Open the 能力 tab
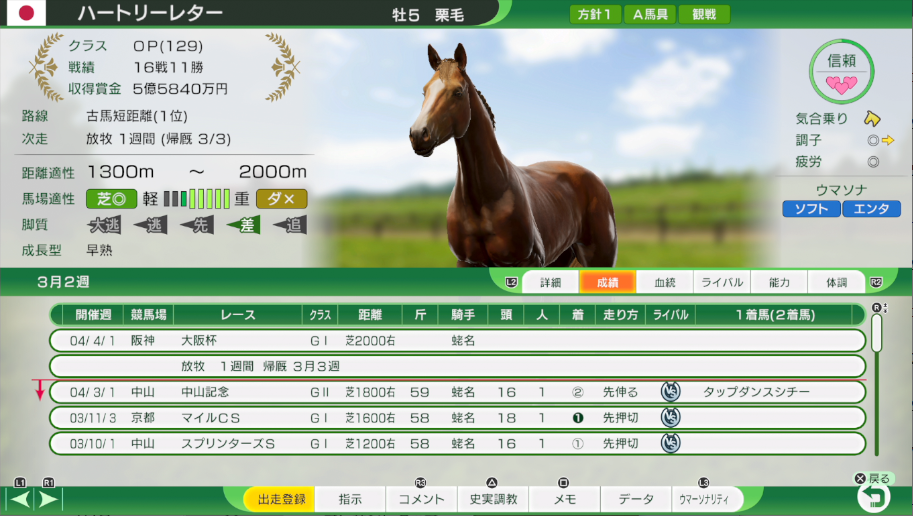The image size is (913, 516). (779, 283)
